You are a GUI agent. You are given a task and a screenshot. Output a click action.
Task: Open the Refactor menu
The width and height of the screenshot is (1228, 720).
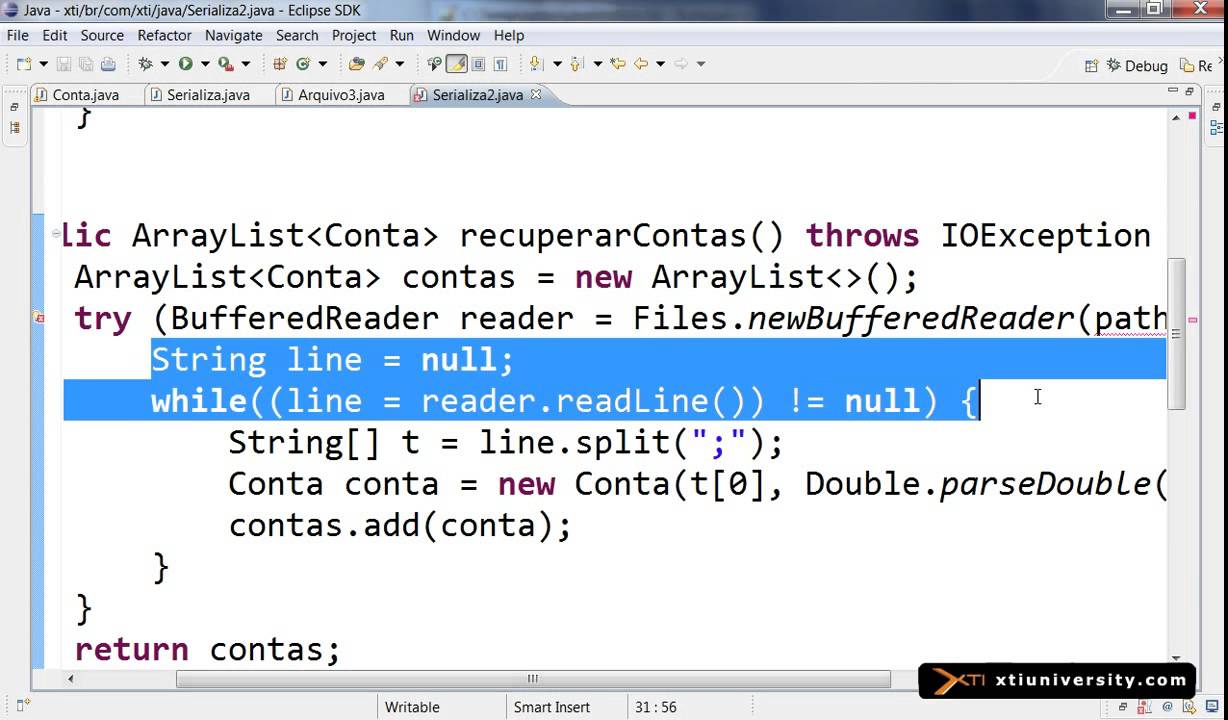(x=164, y=35)
